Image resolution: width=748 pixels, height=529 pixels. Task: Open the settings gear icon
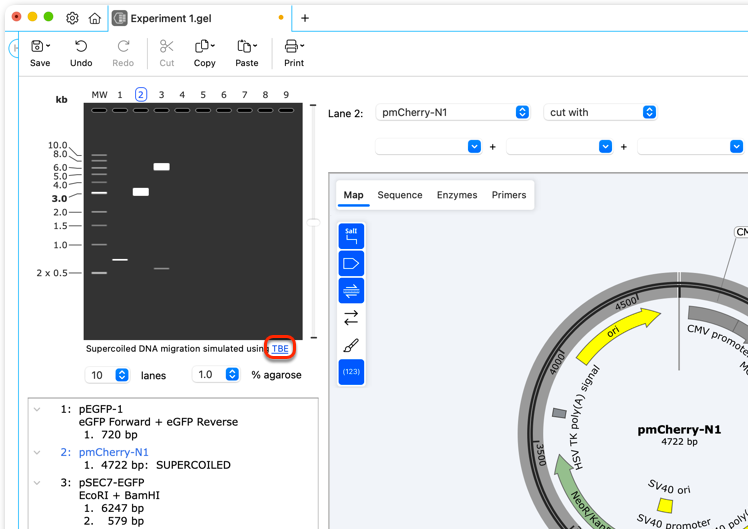72,18
